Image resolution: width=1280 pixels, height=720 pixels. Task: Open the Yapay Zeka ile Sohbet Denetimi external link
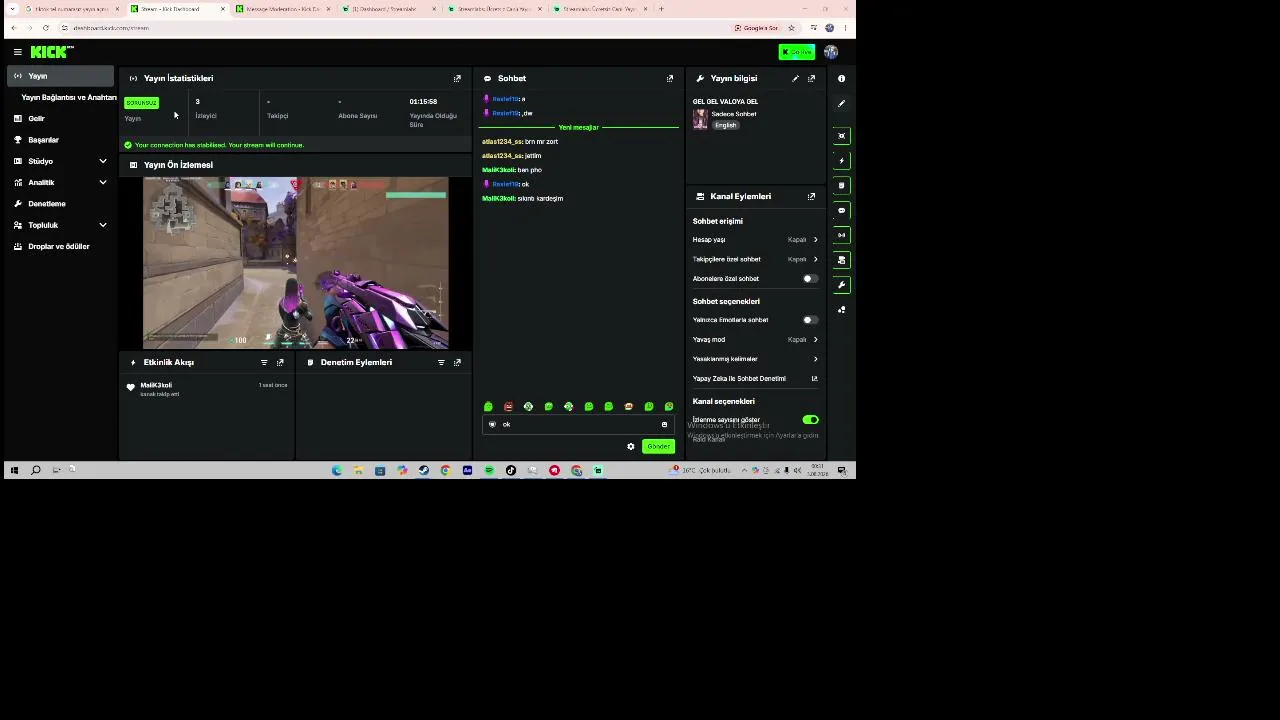pos(814,378)
